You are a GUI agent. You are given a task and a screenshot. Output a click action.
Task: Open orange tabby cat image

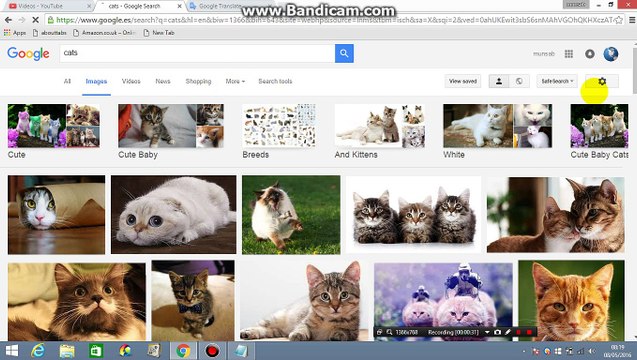tap(572, 301)
